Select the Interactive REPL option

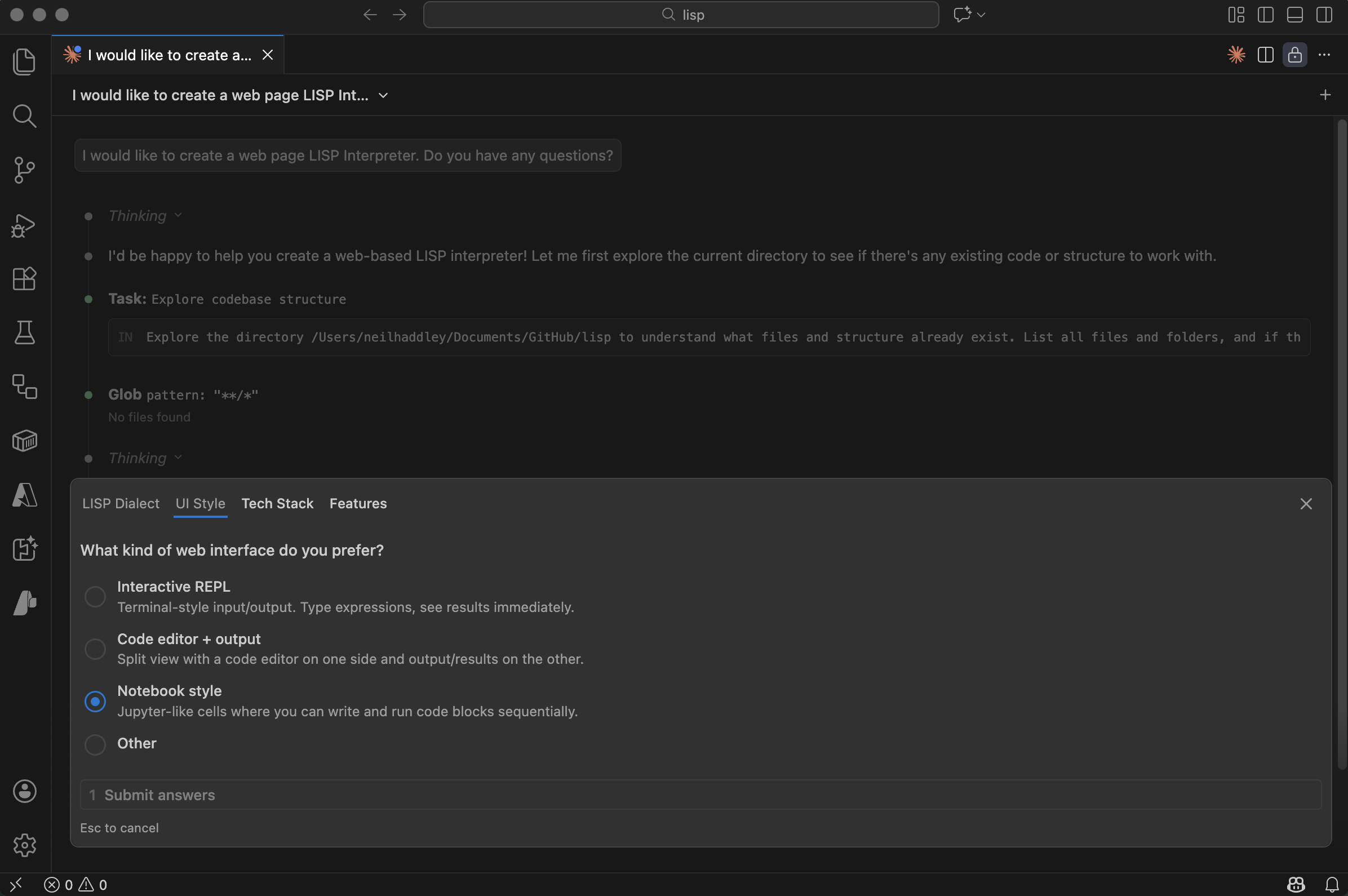click(x=95, y=596)
